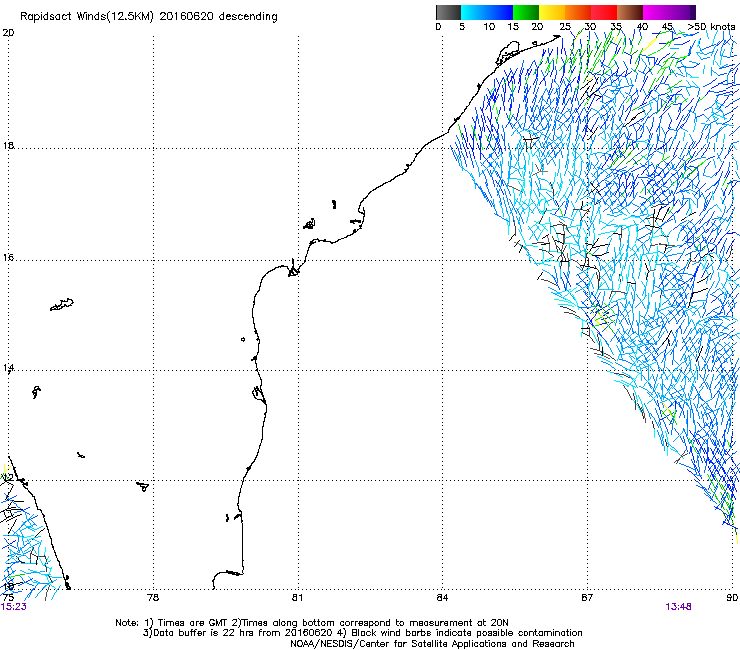Click the '25' legend scale label

(x=564, y=26)
